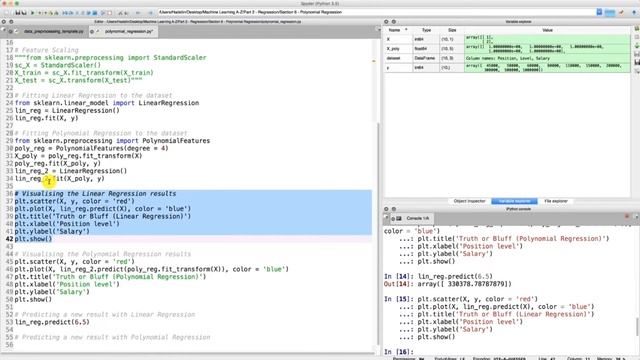
Task: Click the Save file toolbar icon
Action: coord(17,13)
